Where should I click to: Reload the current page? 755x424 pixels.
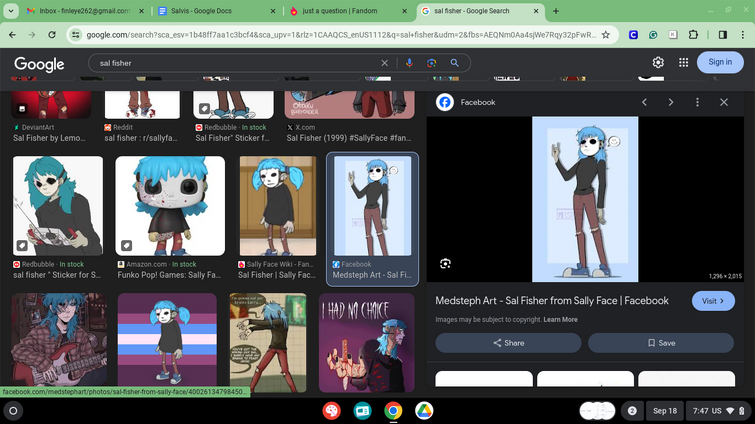click(x=52, y=35)
